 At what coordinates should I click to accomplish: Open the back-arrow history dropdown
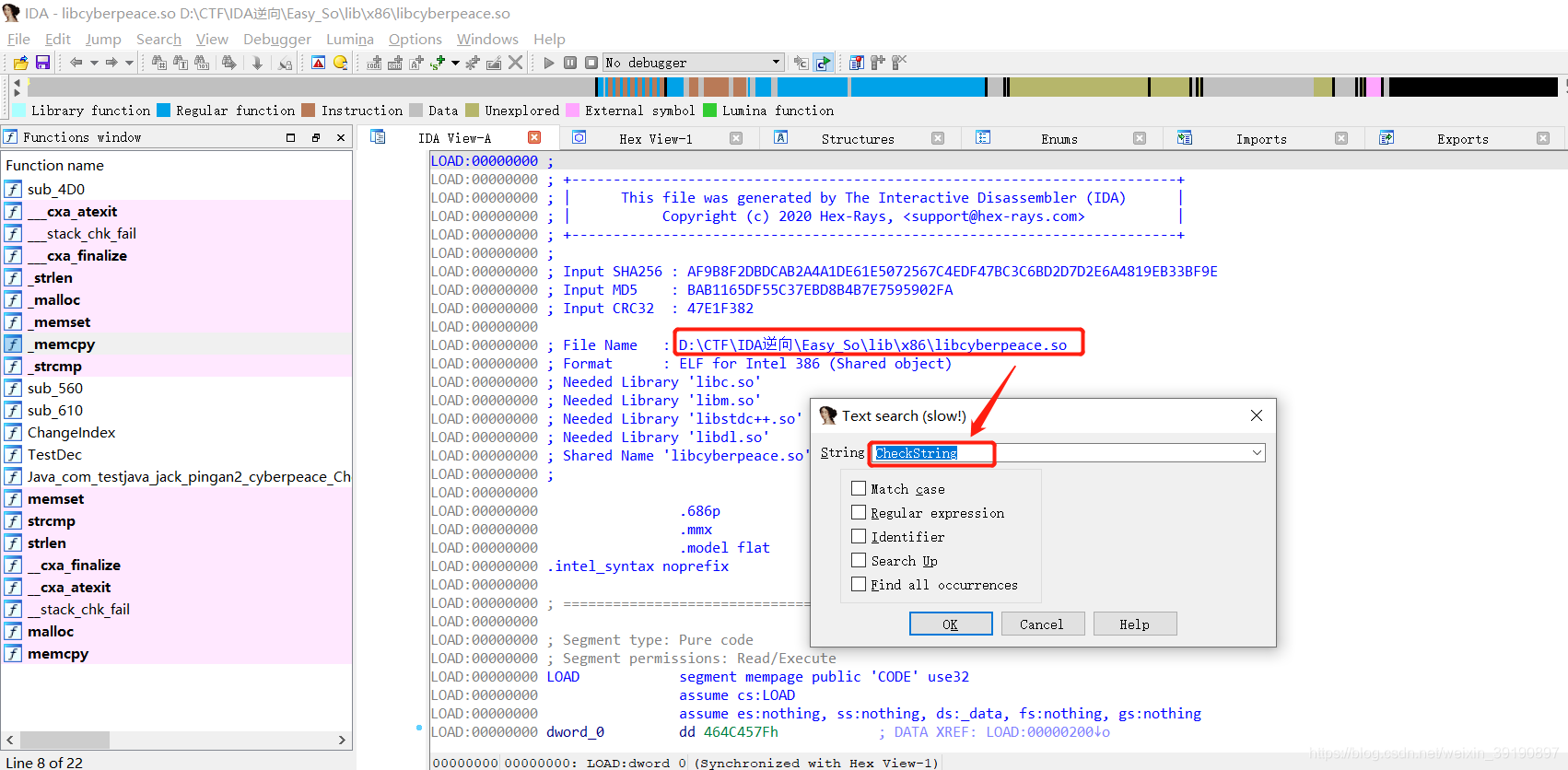93,63
